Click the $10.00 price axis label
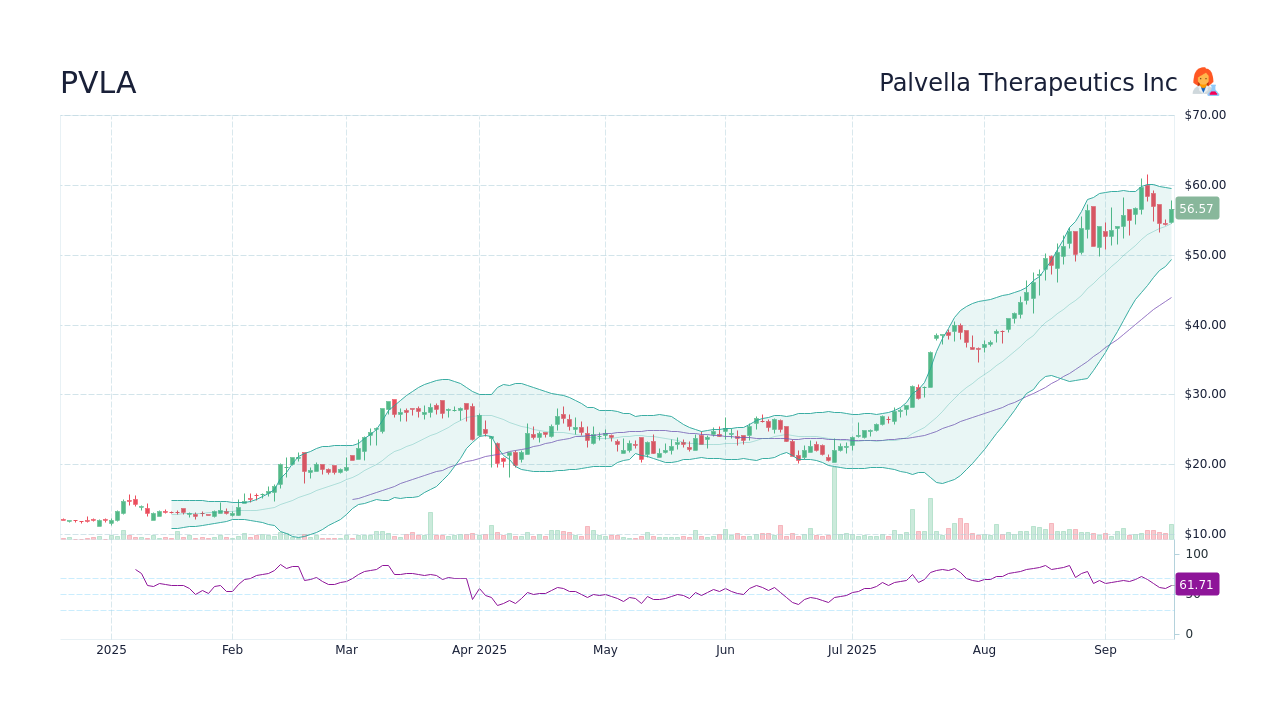The image size is (1280, 720). click(1205, 534)
